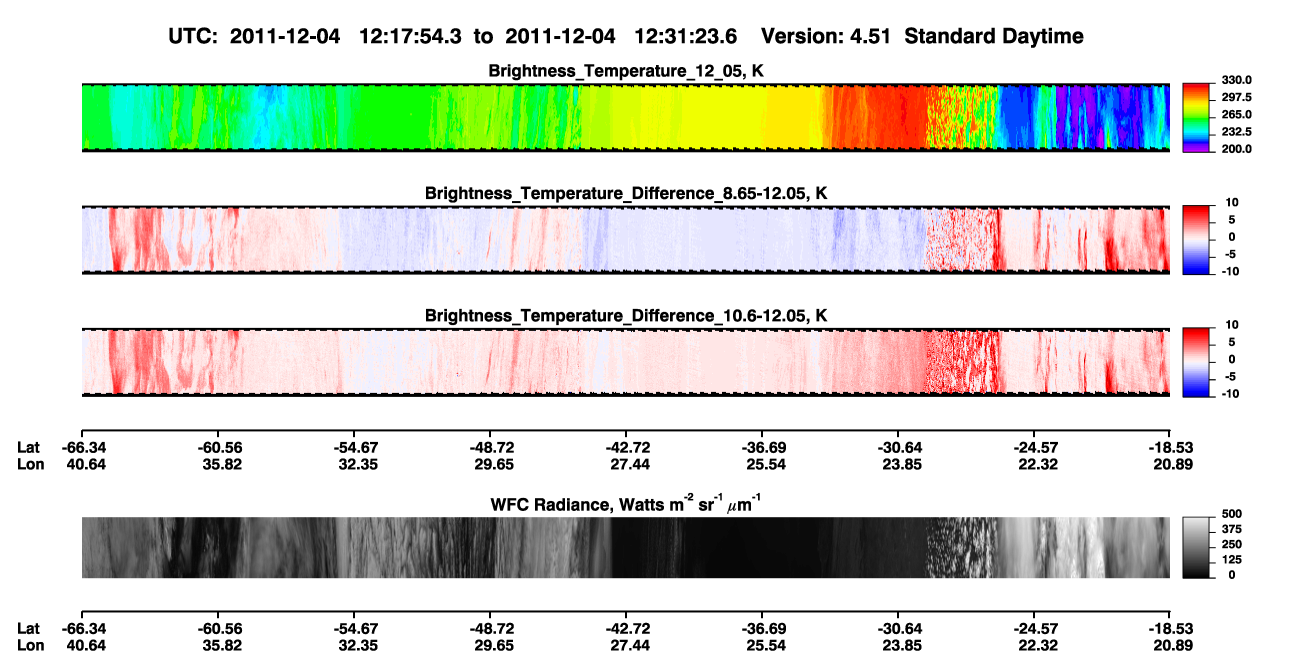The width and height of the screenshot is (1300, 667).
Task: Open the grayscale WFC Radiance image strip
Action: point(625,547)
